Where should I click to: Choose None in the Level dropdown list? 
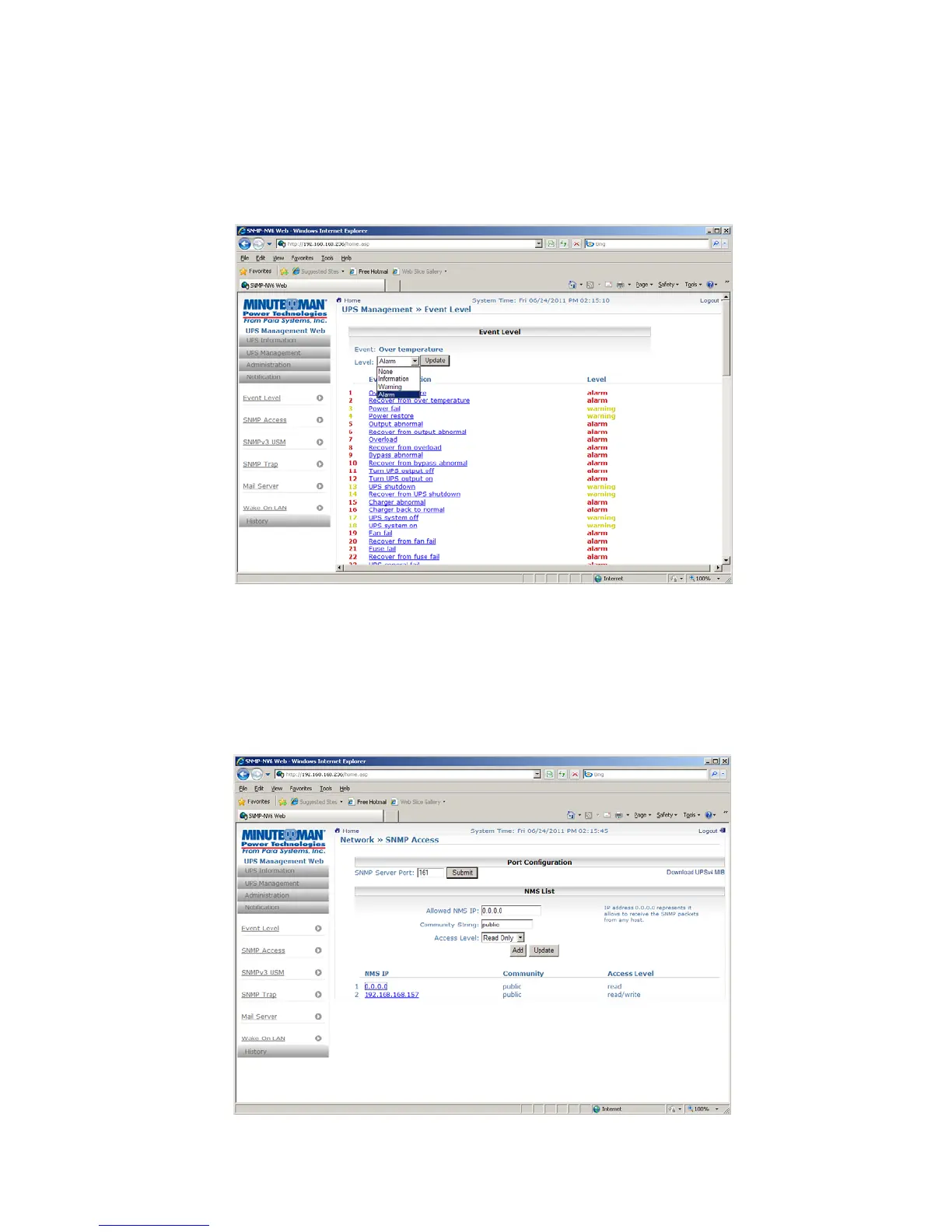click(x=398, y=372)
